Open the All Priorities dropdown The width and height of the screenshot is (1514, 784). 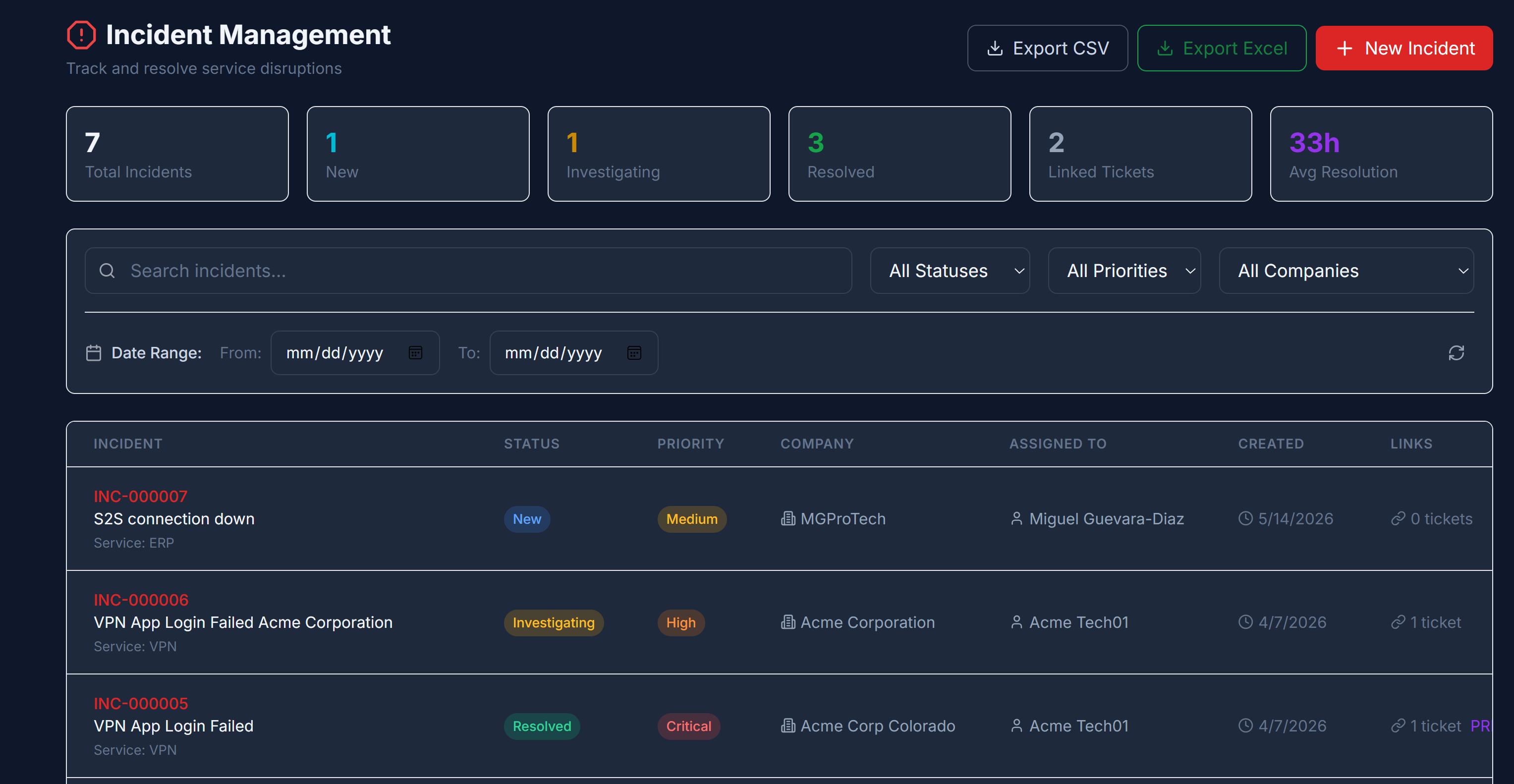[1124, 271]
